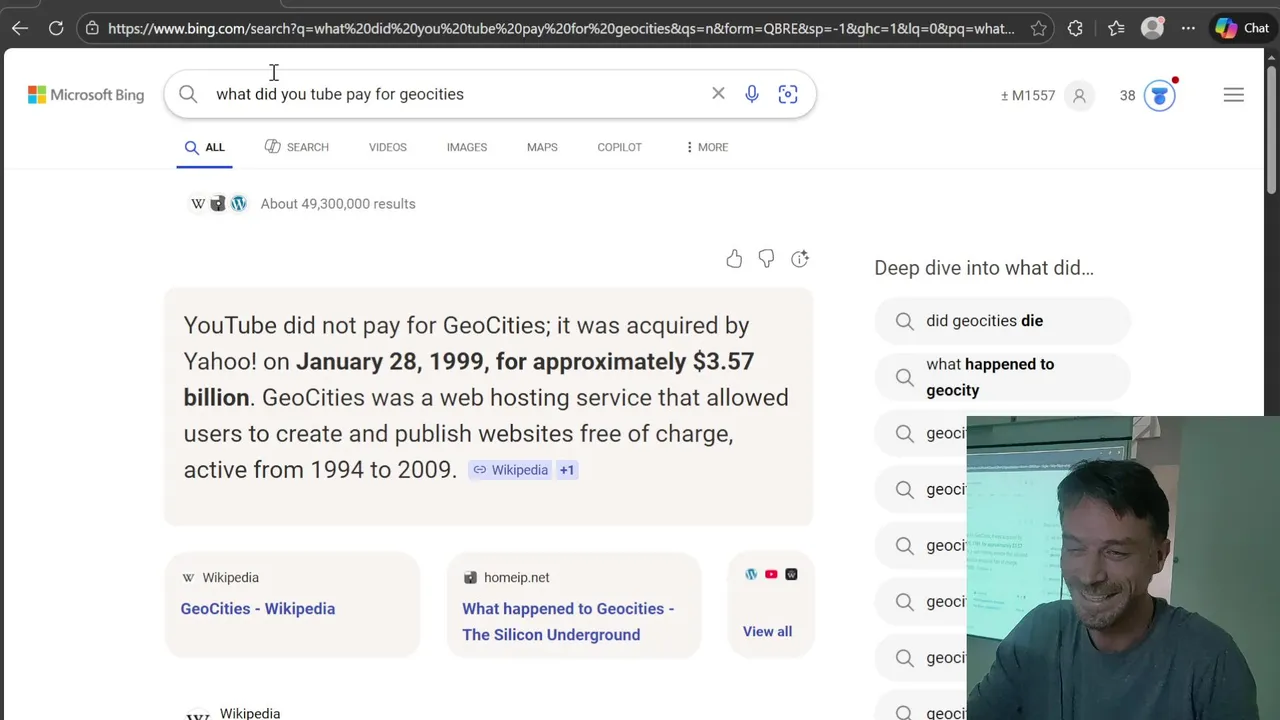The image size is (1280, 720).
Task: Click the browser back arrow
Action: point(20,28)
